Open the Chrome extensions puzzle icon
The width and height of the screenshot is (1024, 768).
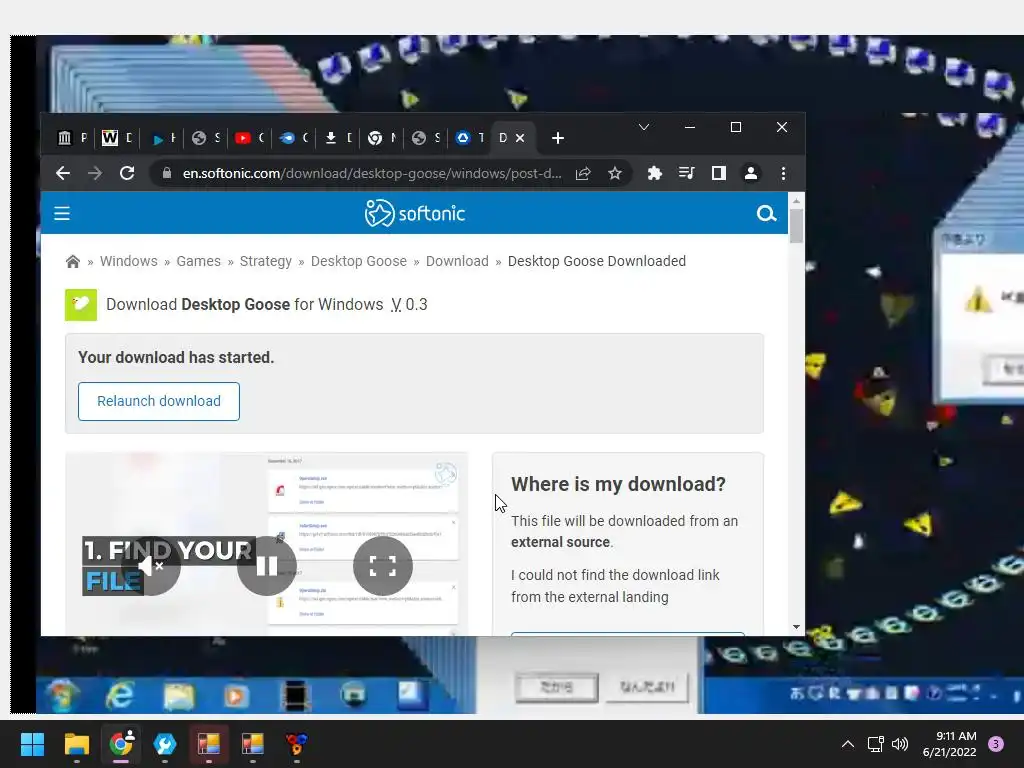(654, 173)
